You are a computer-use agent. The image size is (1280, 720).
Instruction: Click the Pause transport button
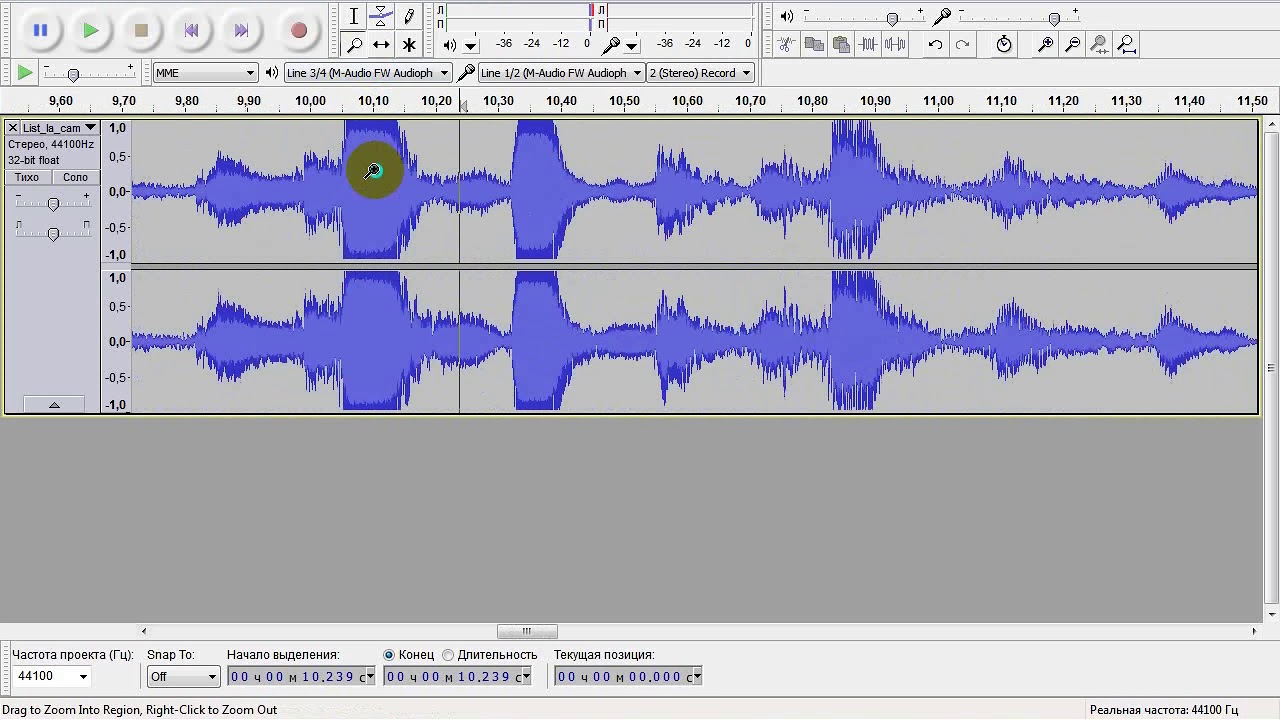click(40, 30)
